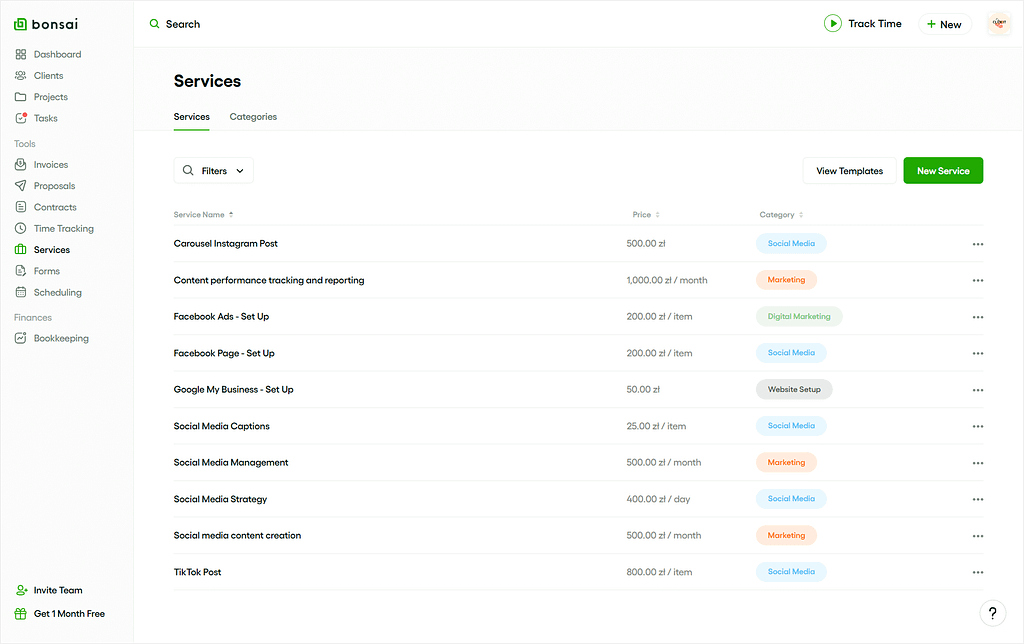Open options menu for TikTok Post
1024x644 pixels.
978,572
